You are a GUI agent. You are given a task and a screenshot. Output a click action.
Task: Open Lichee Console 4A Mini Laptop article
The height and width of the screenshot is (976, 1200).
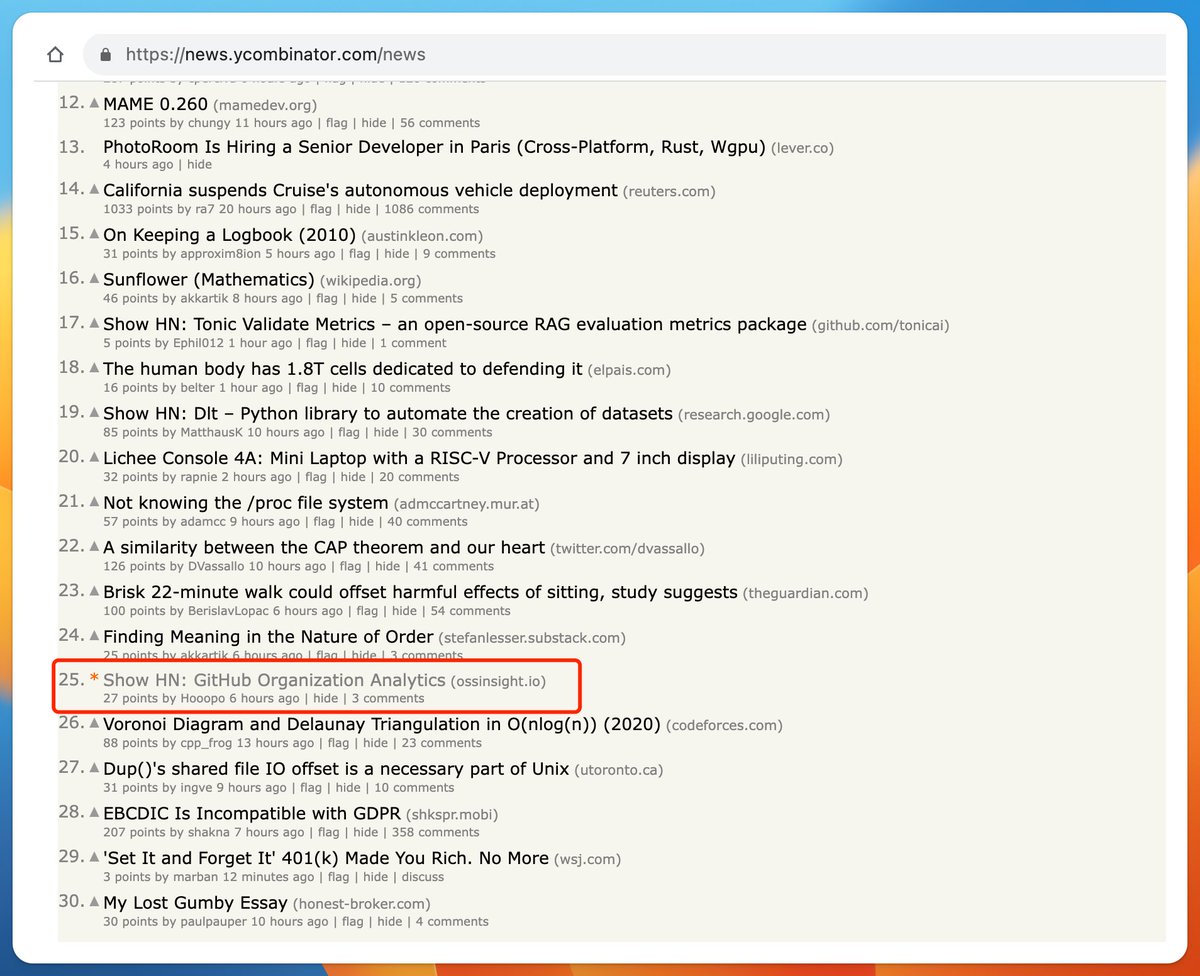[x=419, y=458]
